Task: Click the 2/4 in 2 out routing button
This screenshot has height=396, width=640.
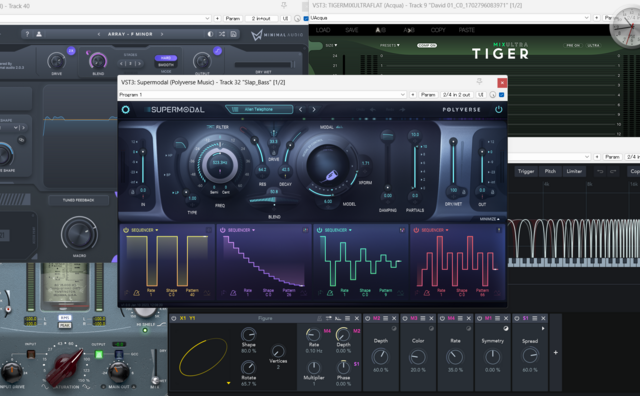Action: tap(457, 95)
